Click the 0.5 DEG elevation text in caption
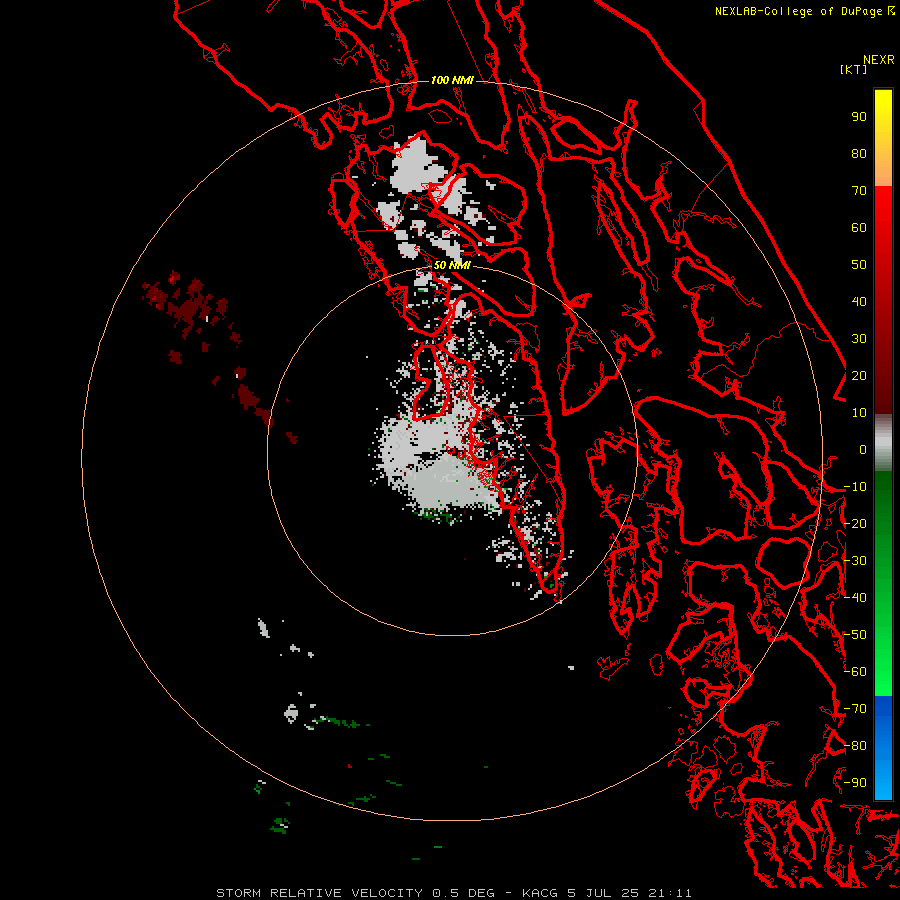 [463, 893]
